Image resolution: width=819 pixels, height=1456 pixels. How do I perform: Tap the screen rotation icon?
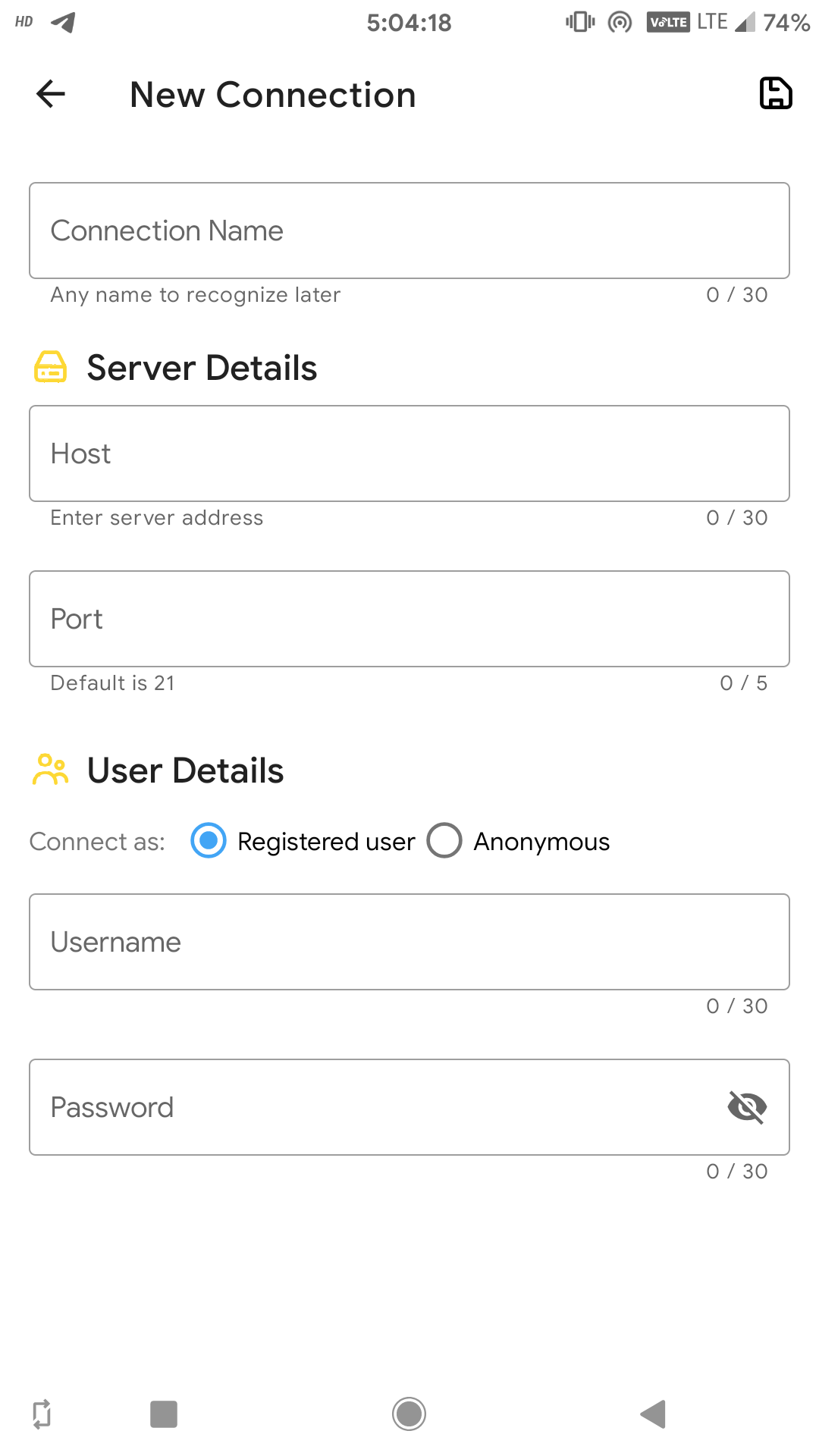pos(42,1414)
